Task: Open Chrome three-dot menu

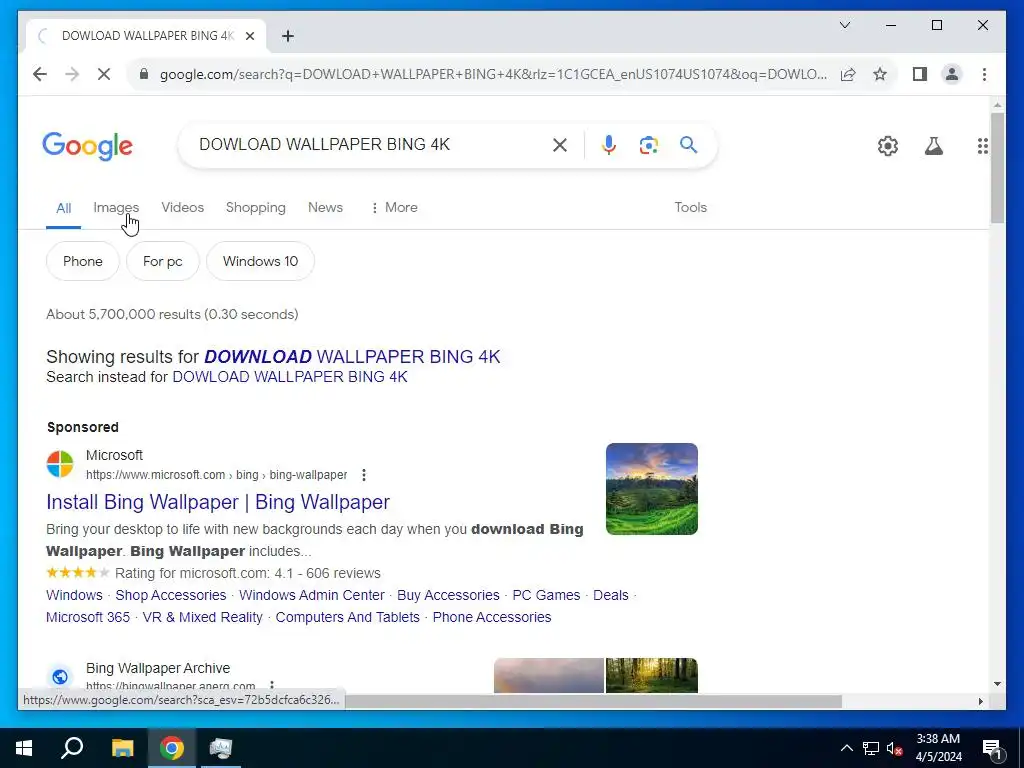Action: 984,74
